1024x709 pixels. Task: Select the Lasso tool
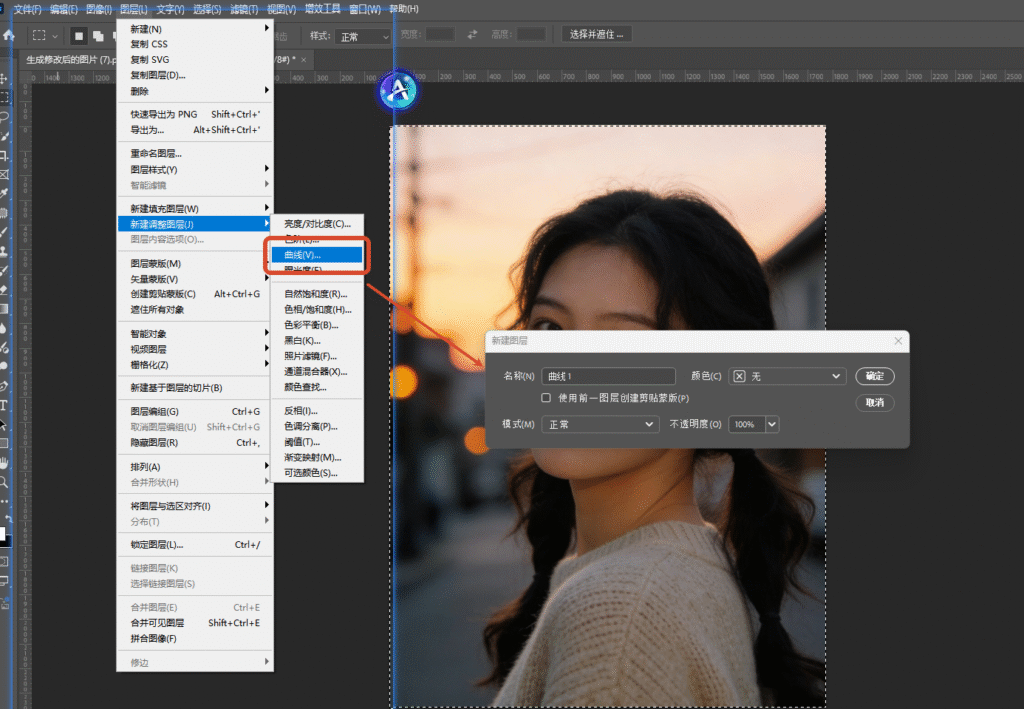[5, 117]
